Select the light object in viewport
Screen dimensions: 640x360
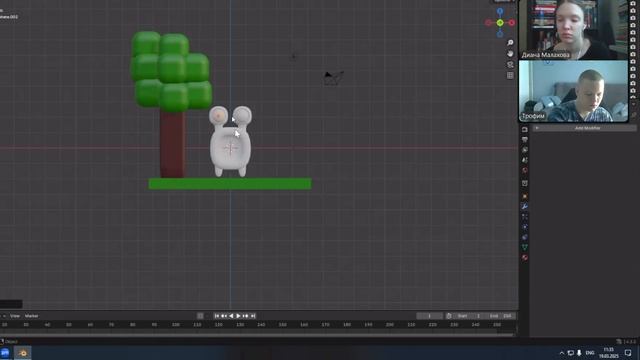pyautogui.click(x=293, y=57)
